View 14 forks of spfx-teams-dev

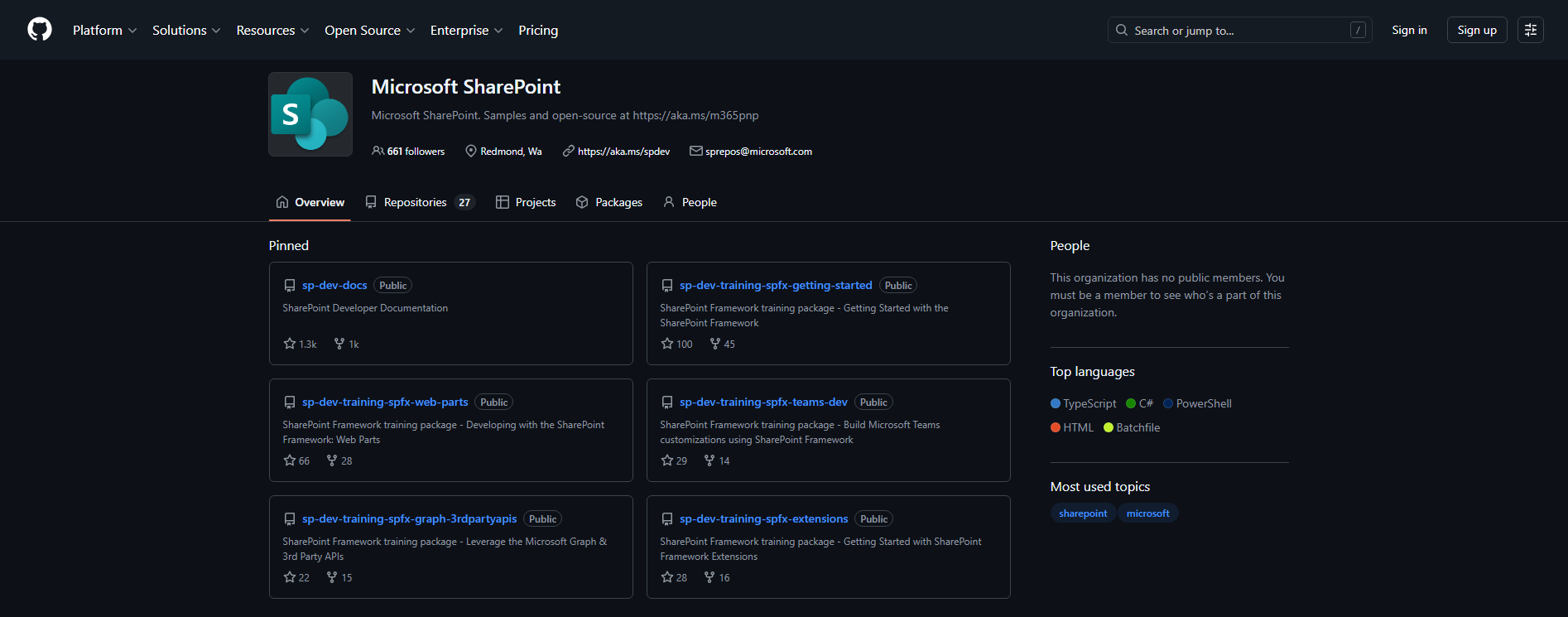pyautogui.click(x=717, y=460)
